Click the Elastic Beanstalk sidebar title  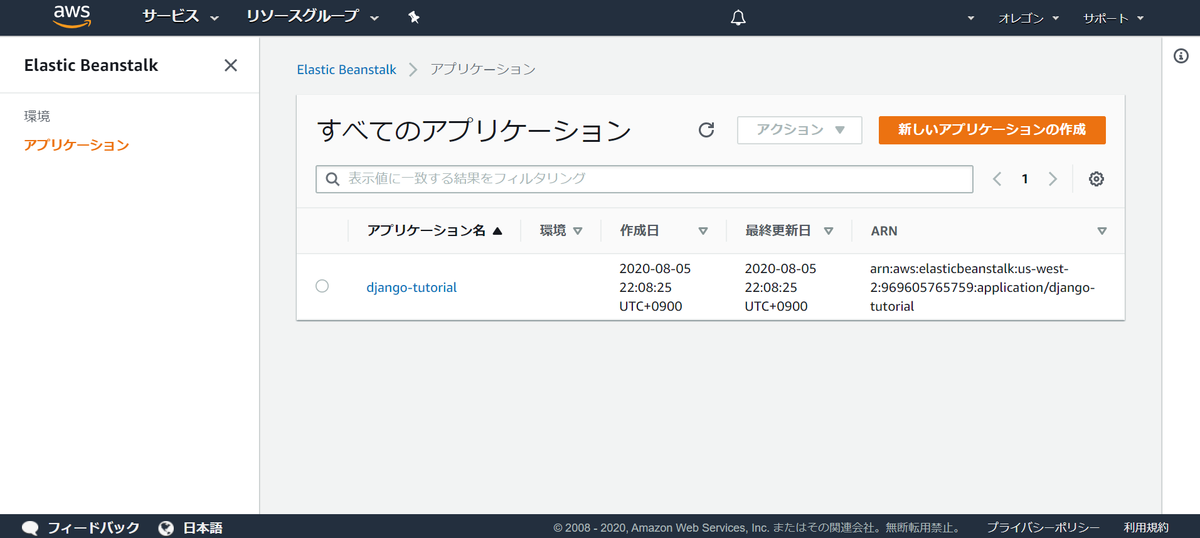click(91, 65)
